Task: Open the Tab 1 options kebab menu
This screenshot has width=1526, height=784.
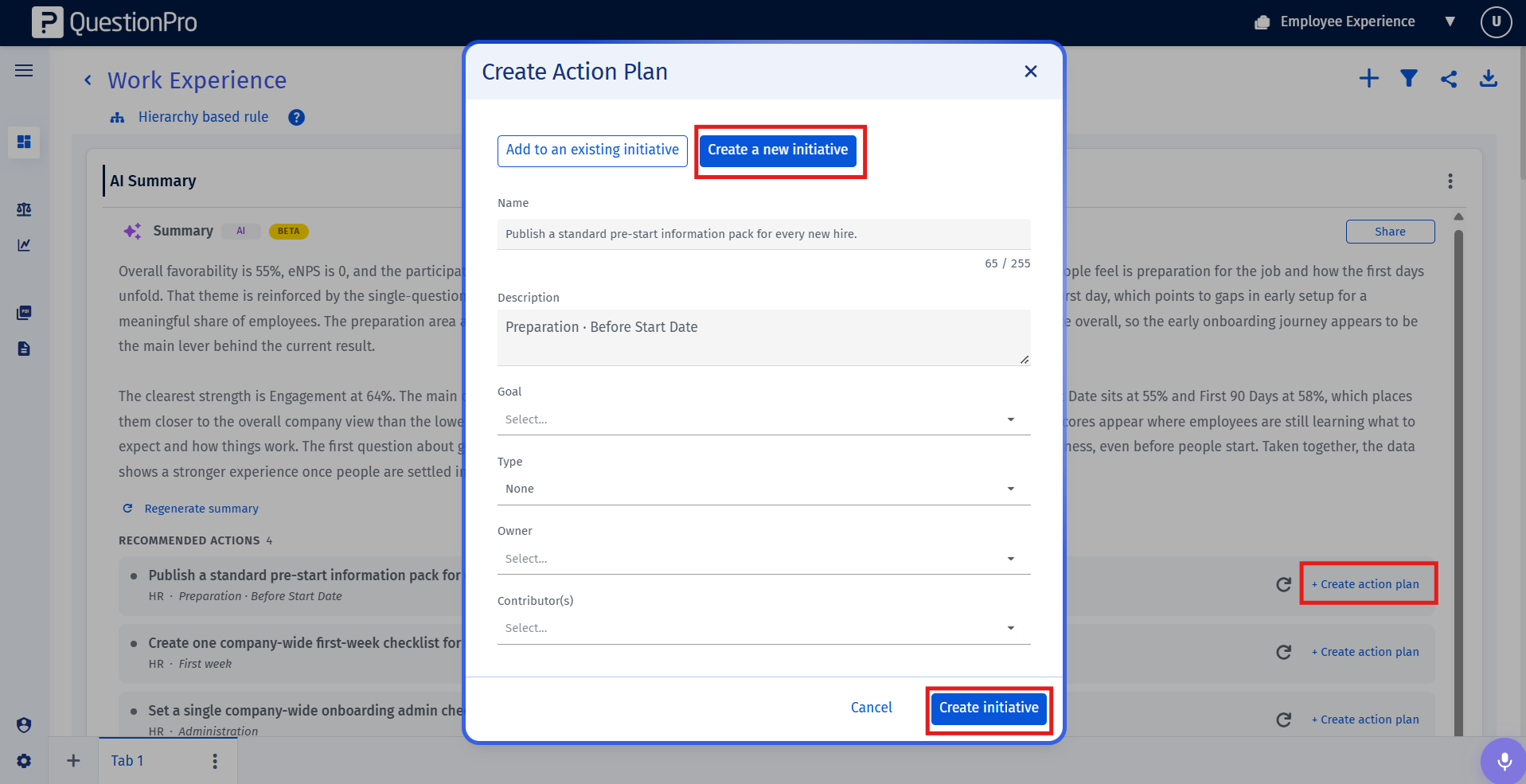Action: pos(215,761)
